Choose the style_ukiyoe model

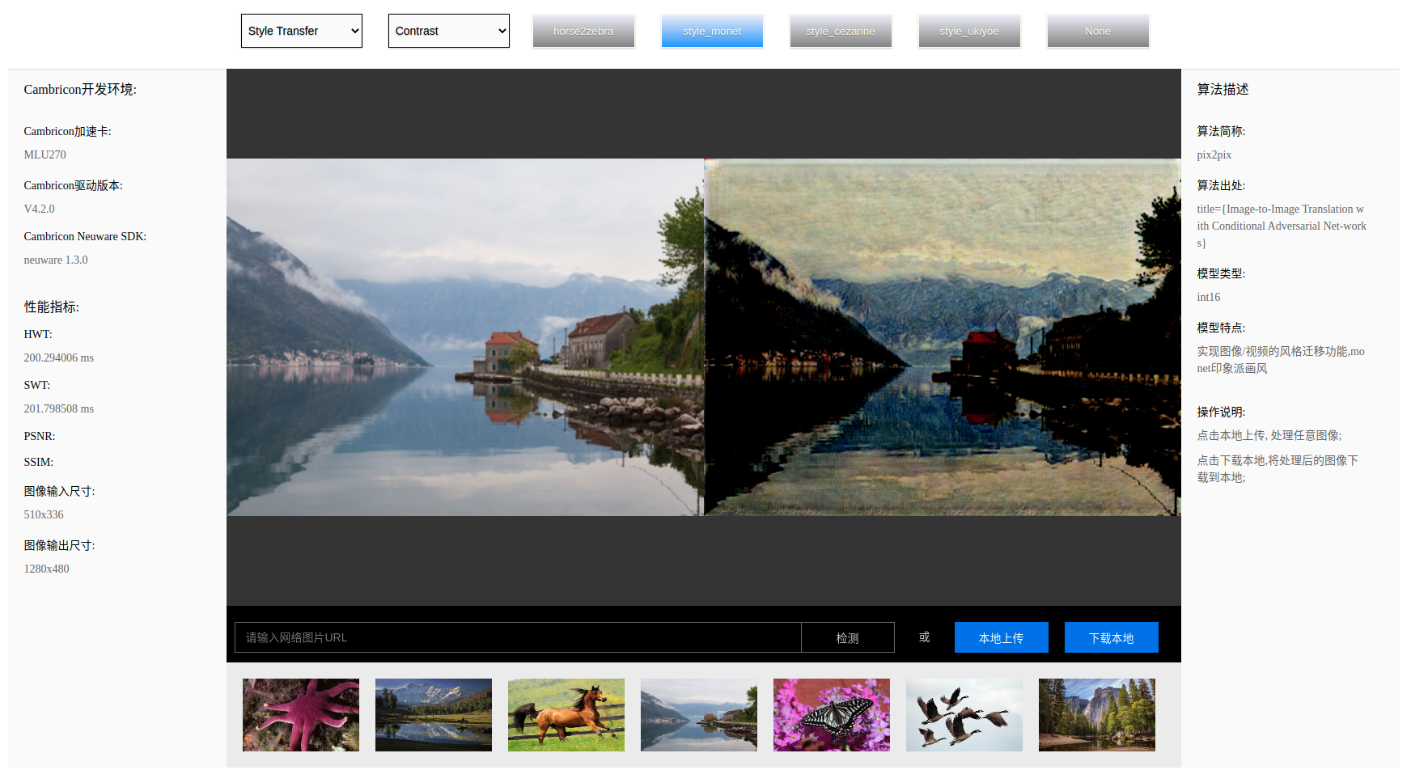pyautogui.click(x=968, y=31)
